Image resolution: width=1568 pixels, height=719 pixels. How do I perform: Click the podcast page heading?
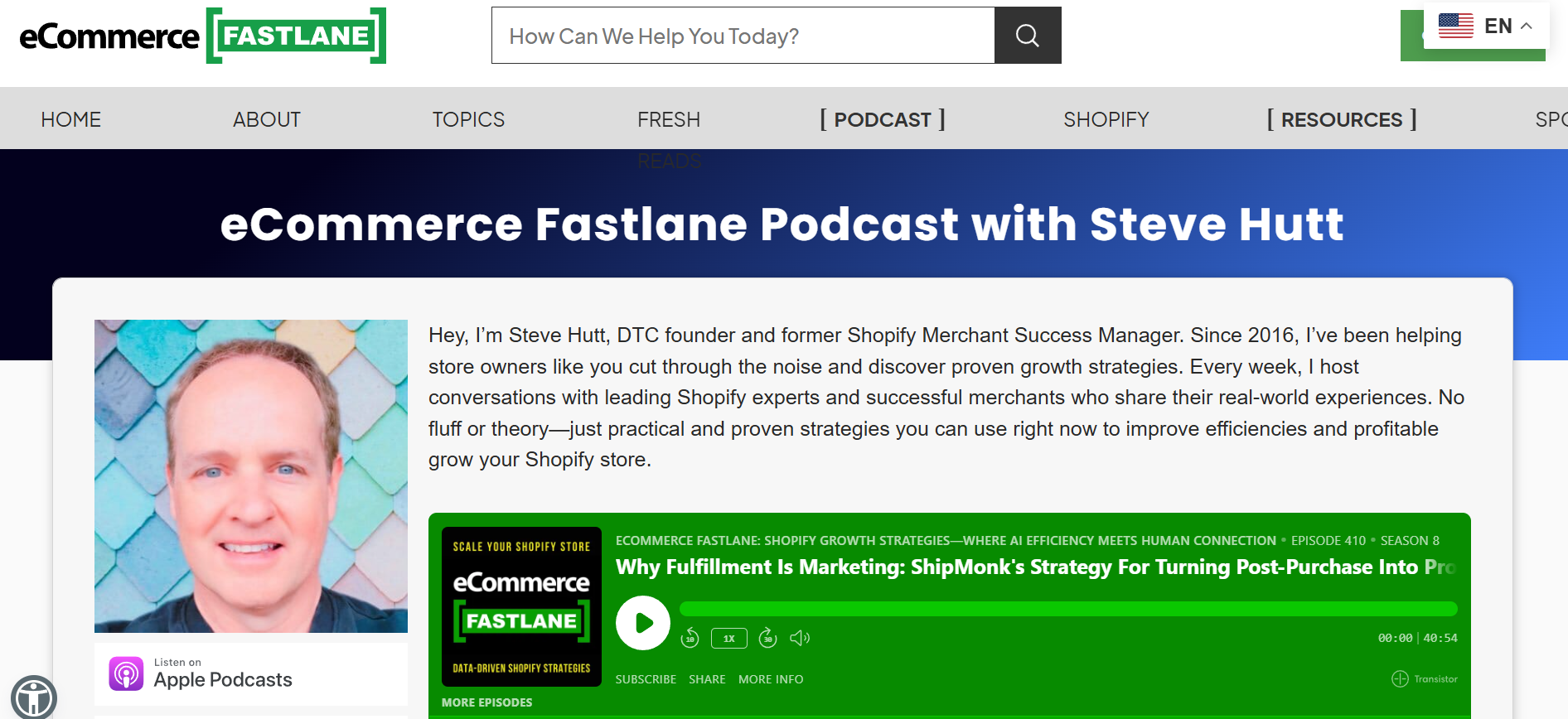coord(782,224)
